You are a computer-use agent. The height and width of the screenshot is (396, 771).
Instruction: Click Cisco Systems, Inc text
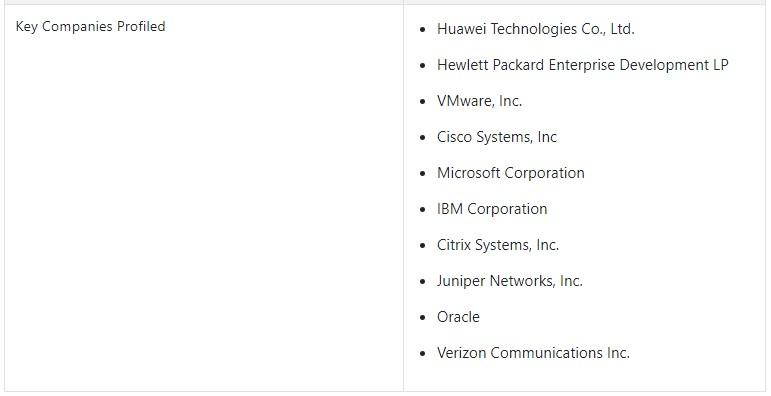click(x=497, y=137)
